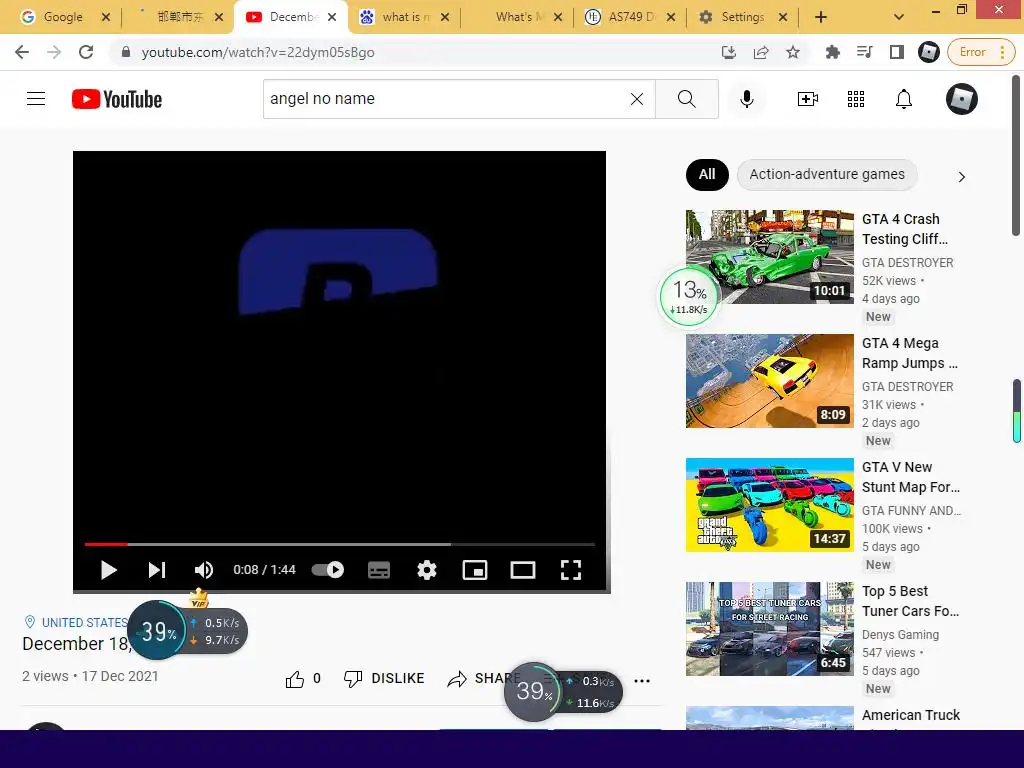Open the YouTube guide hamburger menu
Viewport: 1024px width, 768px height.
pyautogui.click(x=36, y=99)
